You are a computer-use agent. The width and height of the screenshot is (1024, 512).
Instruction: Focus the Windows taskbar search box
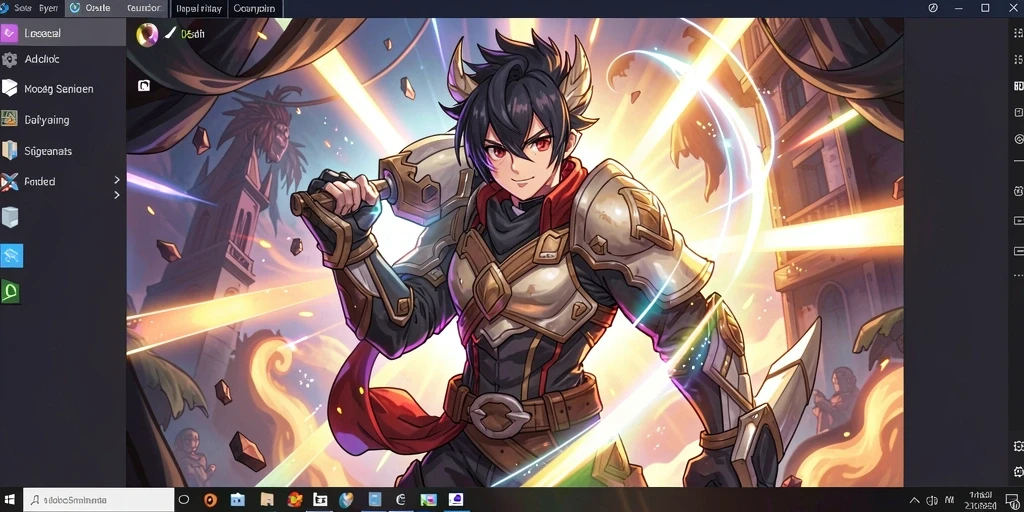click(99, 500)
